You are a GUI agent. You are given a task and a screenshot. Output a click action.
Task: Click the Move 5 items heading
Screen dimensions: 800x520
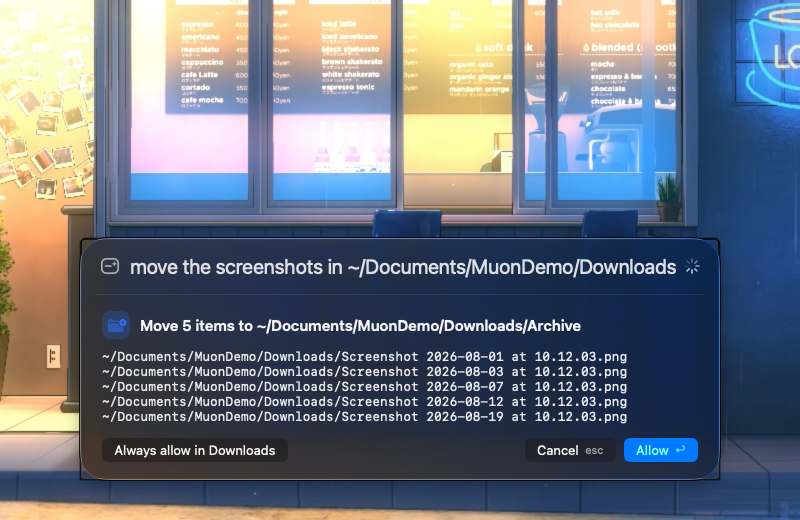click(360, 326)
